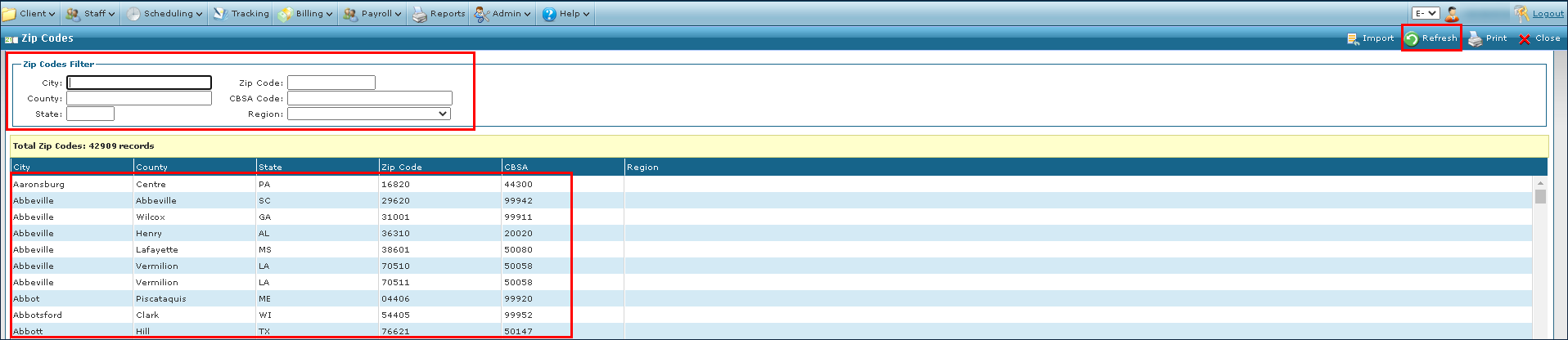Image resolution: width=1568 pixels, height=340 pixels.
Task: Open the Reports icon in menu bar
Action: 420,14
